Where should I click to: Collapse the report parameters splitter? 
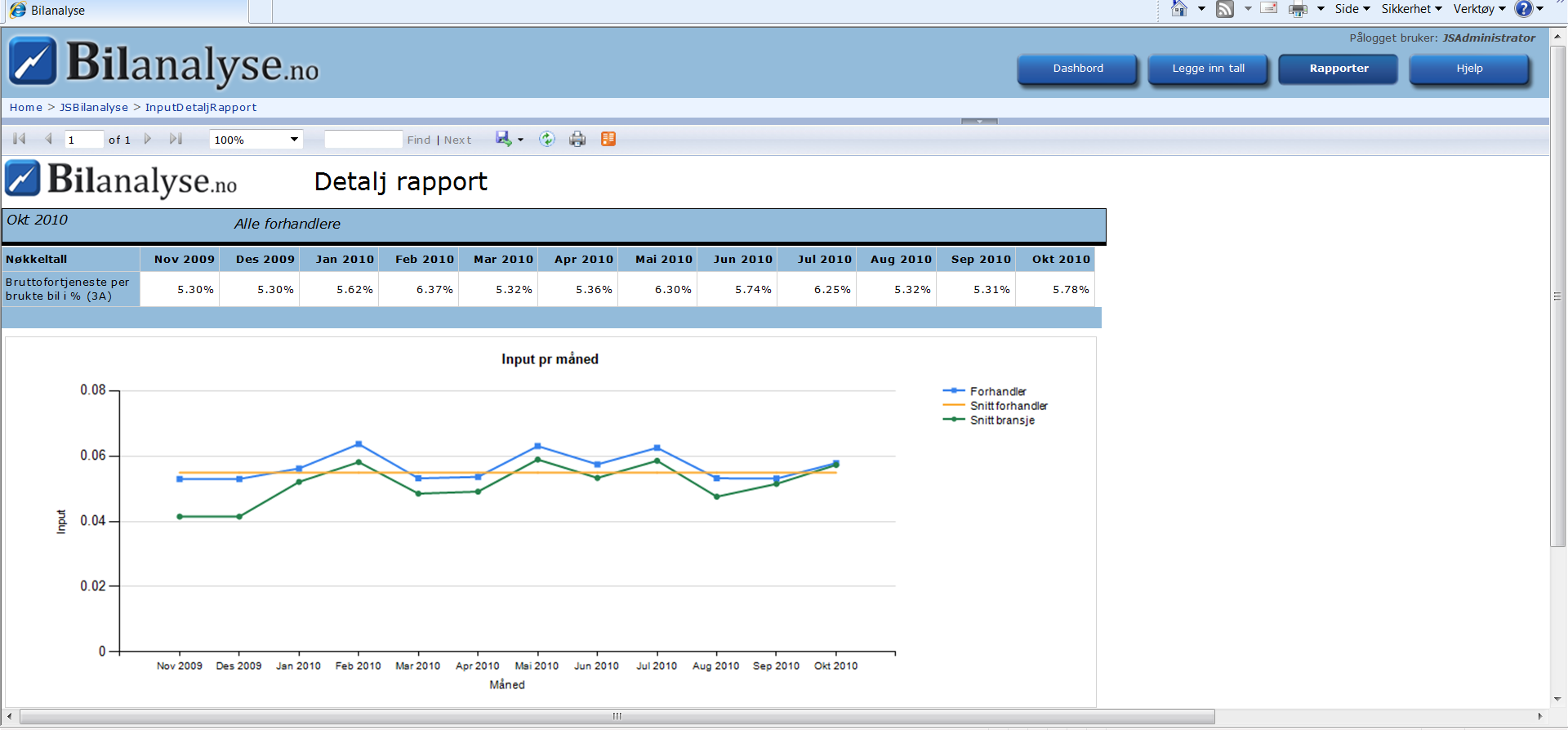tap(979, 121)
